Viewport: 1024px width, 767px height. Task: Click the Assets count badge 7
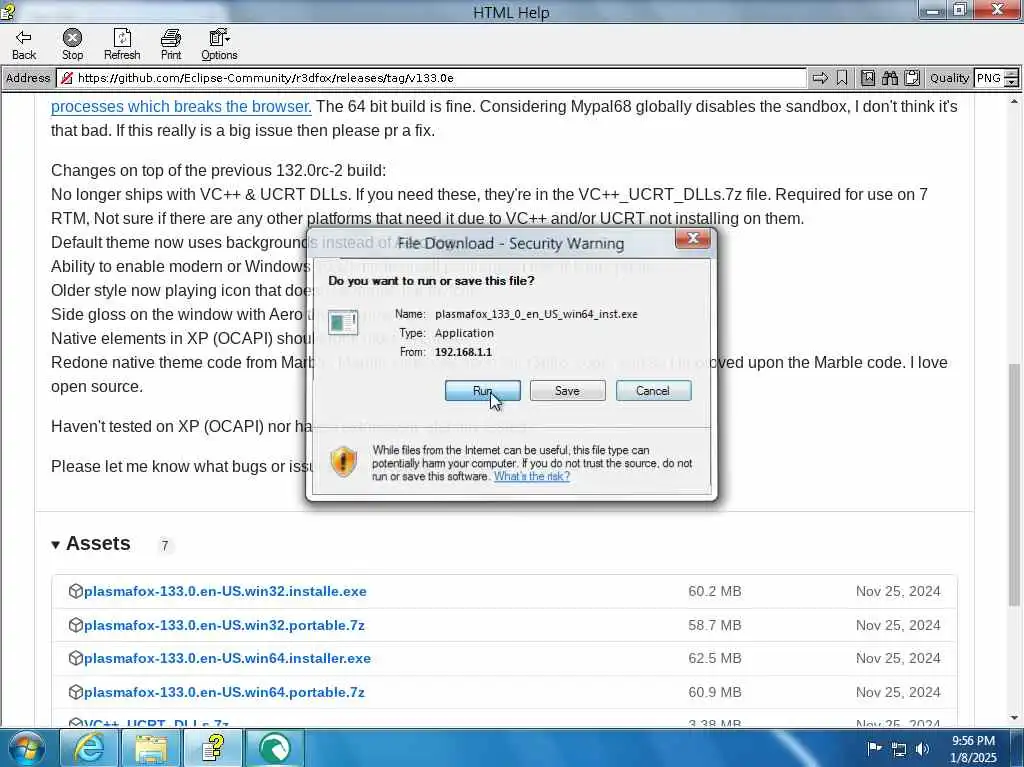click(165, 546)
